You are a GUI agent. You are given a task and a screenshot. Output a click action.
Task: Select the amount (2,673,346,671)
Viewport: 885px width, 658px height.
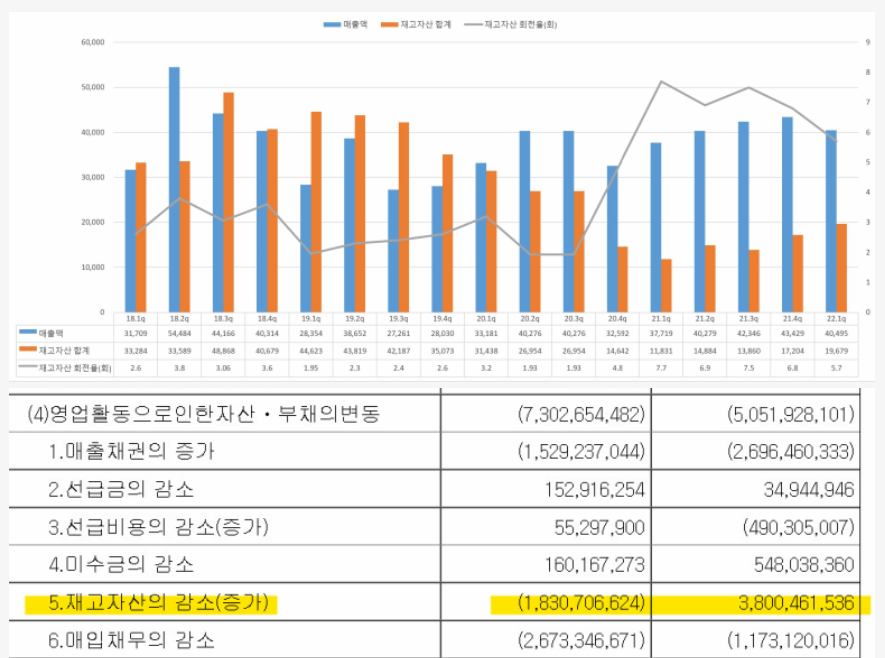coord(581,641)
